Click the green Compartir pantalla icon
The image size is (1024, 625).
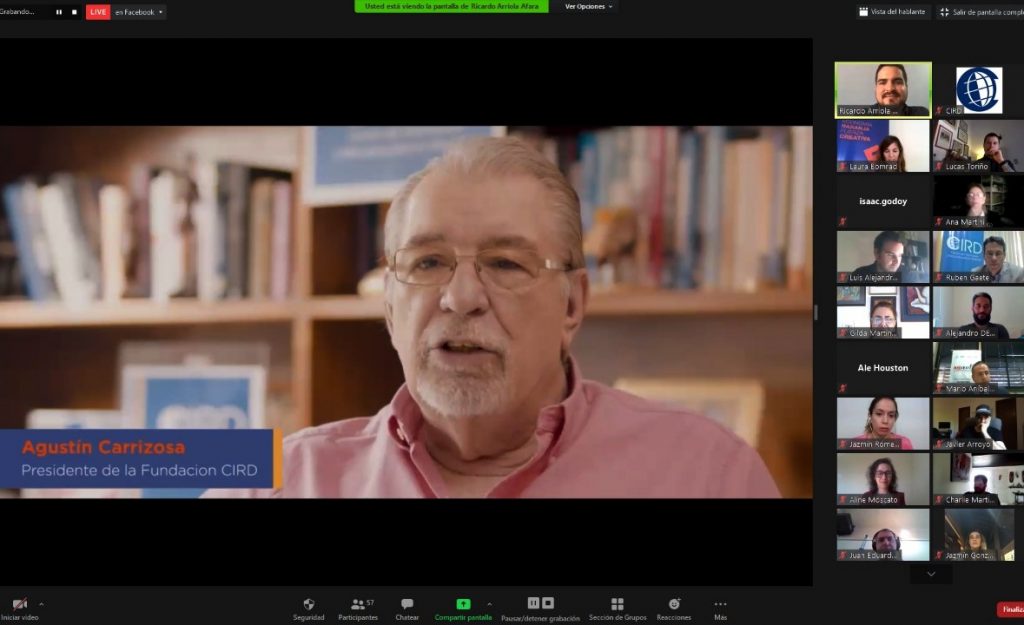[x=463, y=604]
